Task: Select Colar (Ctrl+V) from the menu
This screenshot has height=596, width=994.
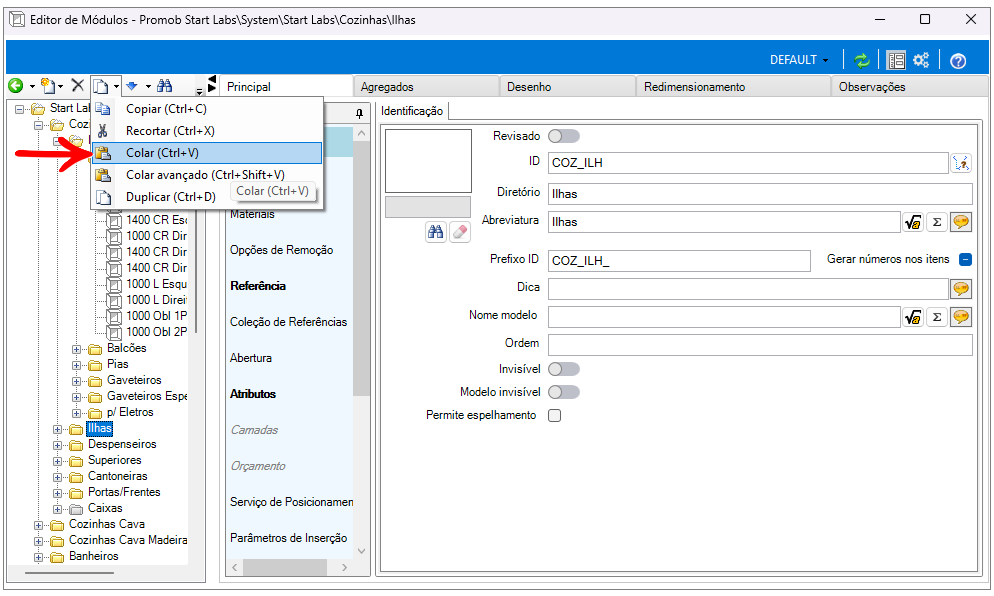Action: pos(162,153)
